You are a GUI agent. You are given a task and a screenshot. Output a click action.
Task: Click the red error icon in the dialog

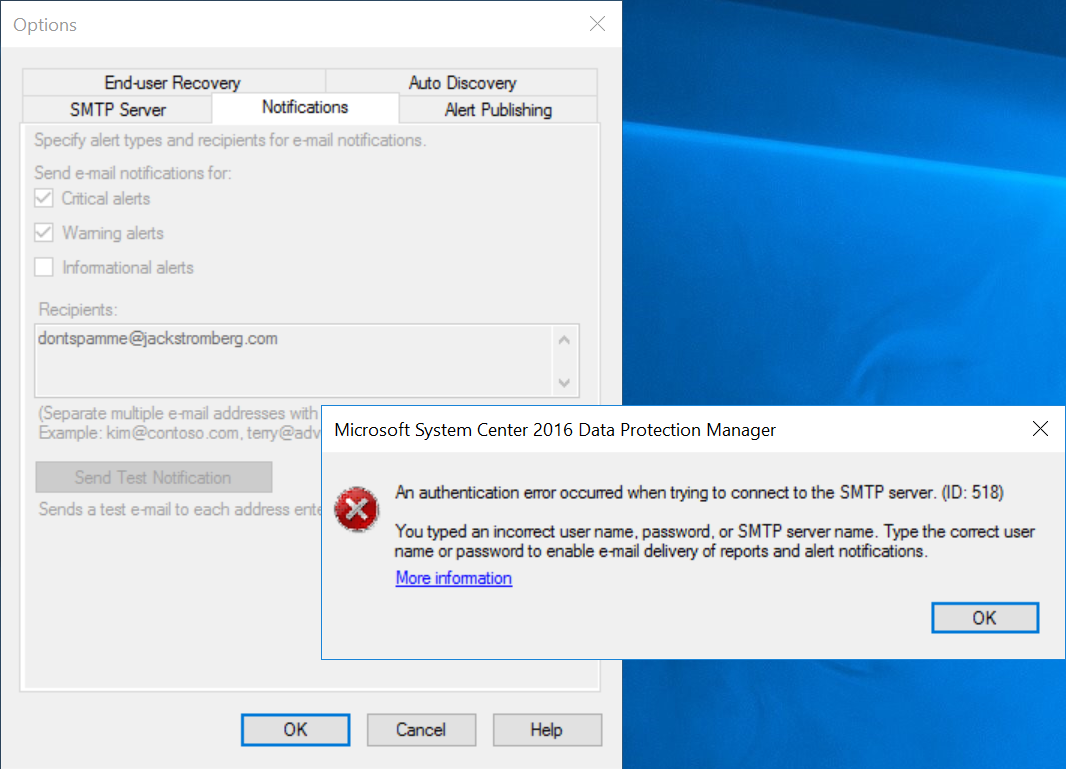[357, 509]
